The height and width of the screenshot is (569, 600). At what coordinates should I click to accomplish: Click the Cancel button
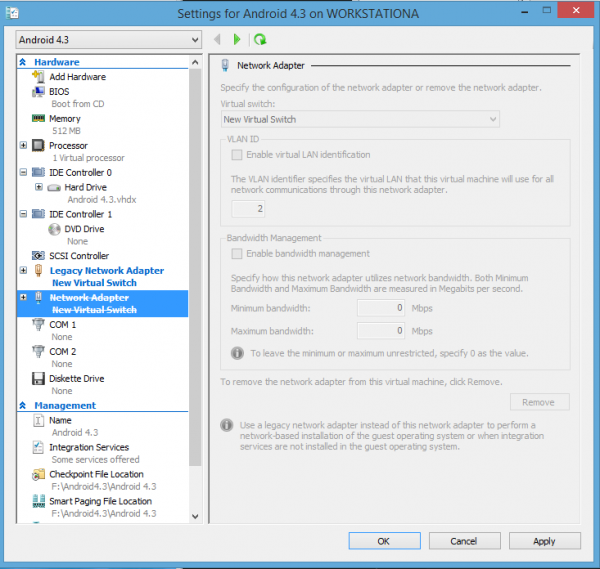click(x=464, y=541)
